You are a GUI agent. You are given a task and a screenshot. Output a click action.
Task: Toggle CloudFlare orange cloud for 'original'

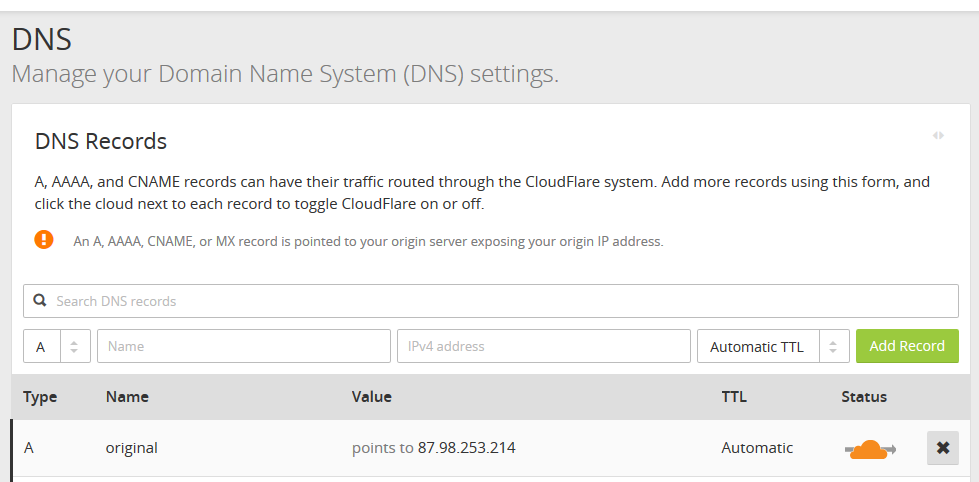pos(869,449)
